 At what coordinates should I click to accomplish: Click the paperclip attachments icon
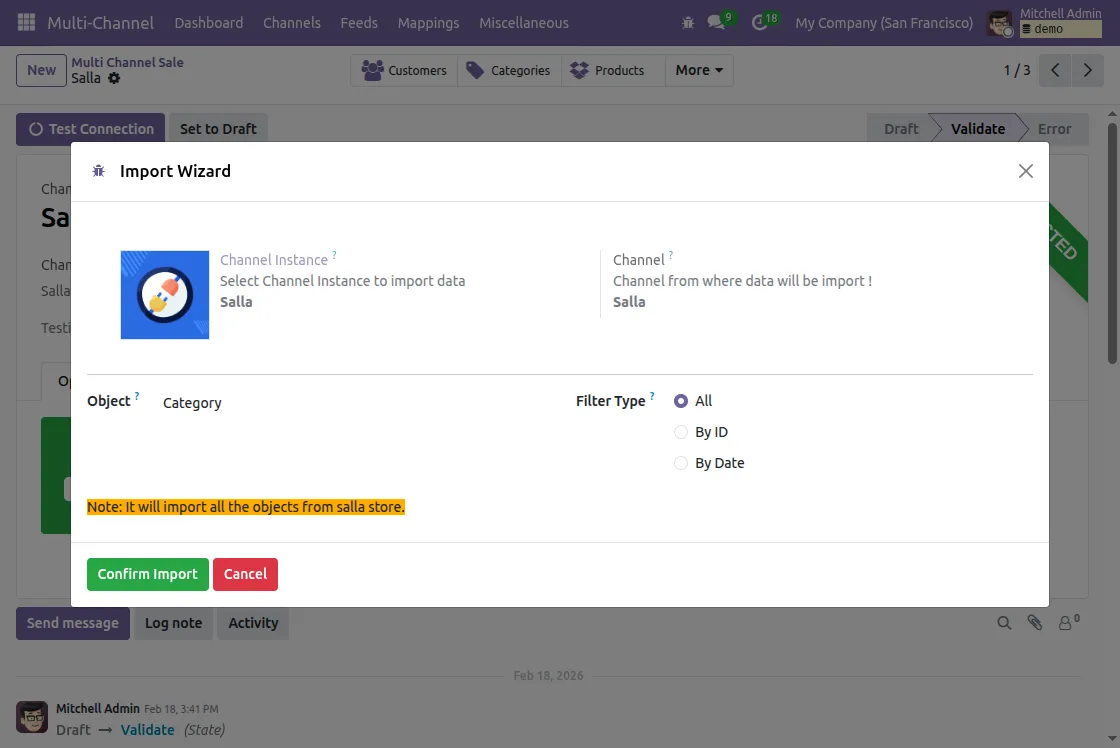(x=1034, y=623)
